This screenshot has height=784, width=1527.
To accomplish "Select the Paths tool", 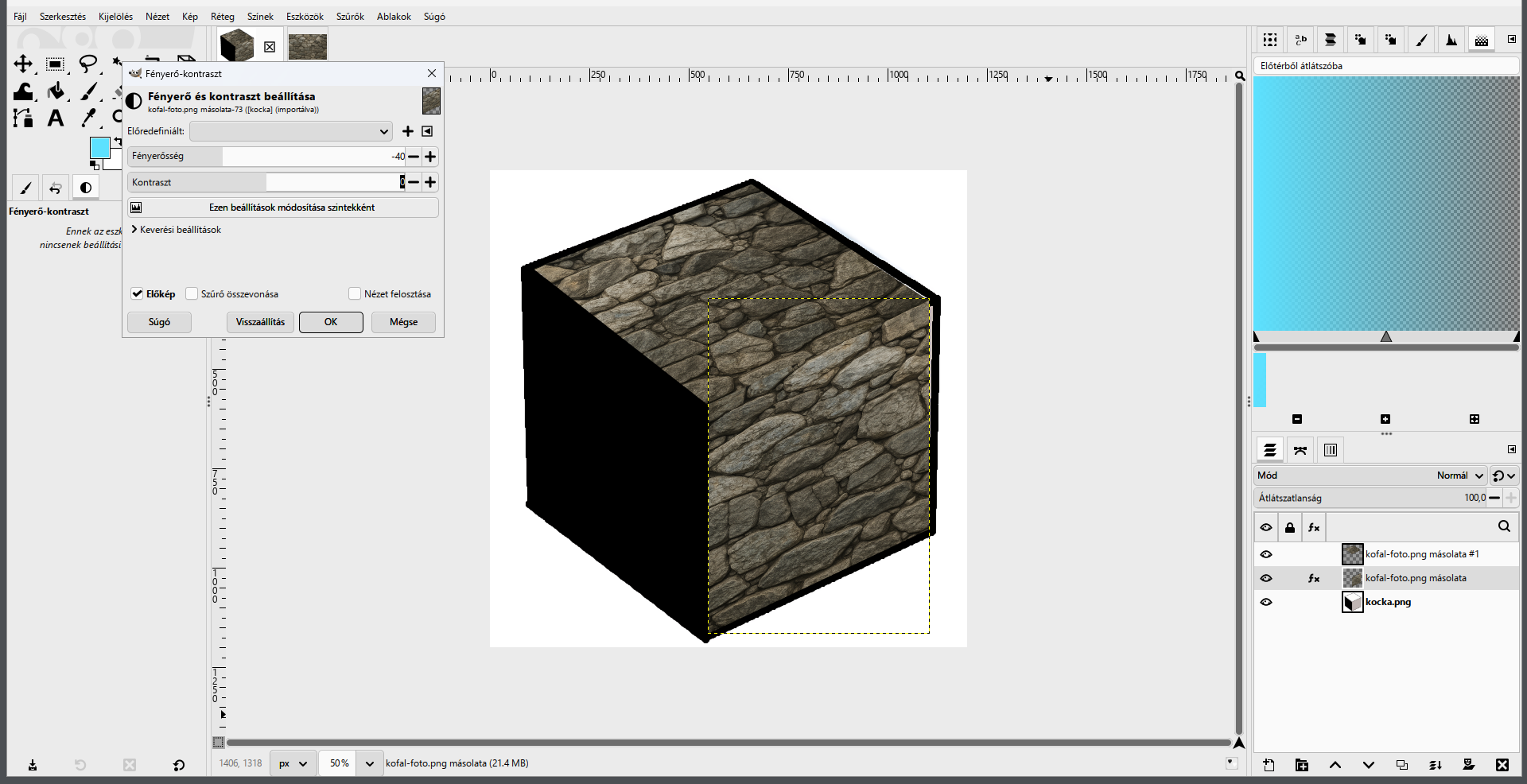I will [x=23, y=118].
